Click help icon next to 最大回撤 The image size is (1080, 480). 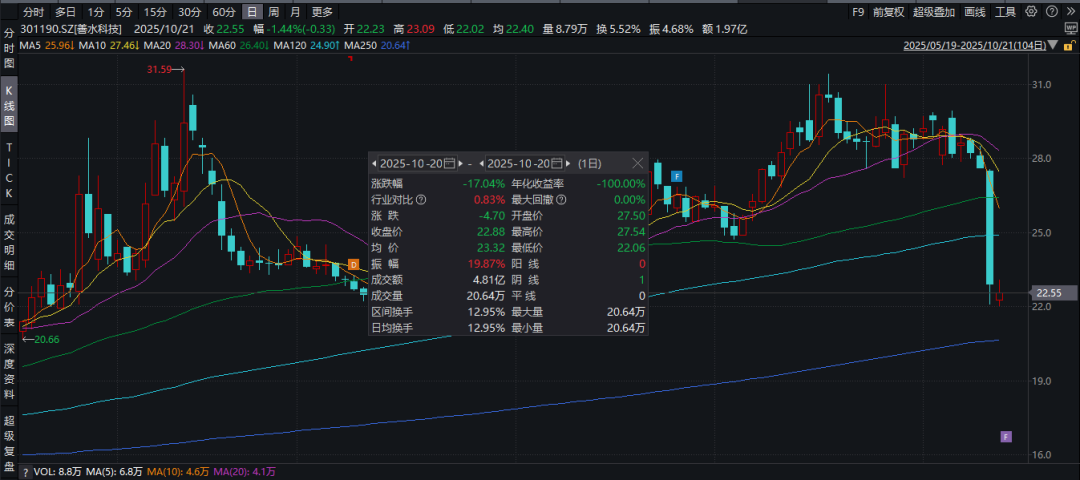(x=560, y=200)
